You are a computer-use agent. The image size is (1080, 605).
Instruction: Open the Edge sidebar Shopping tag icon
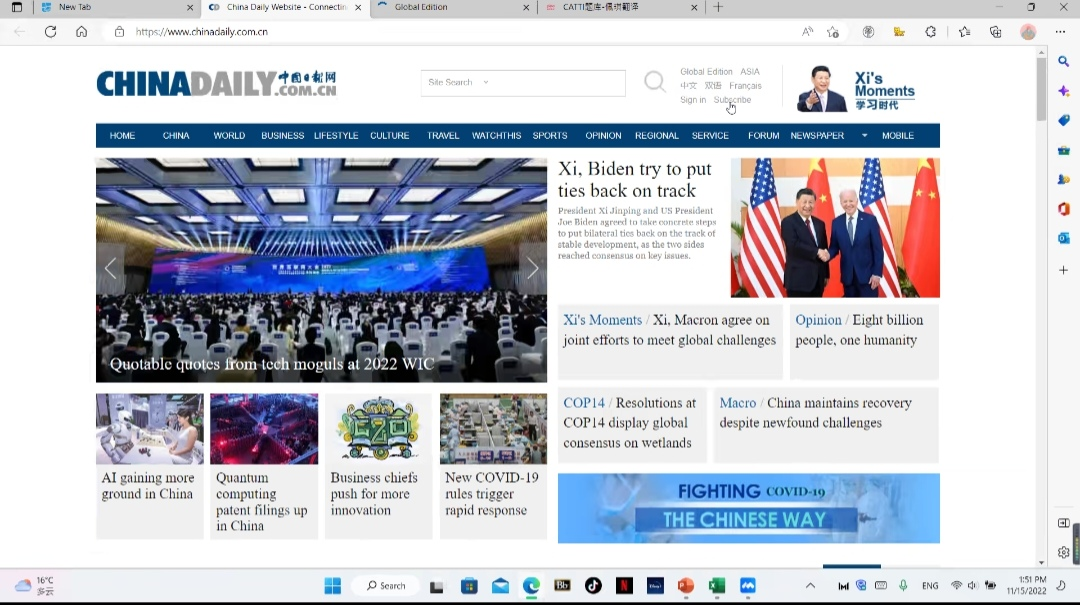pos(1063,120)
